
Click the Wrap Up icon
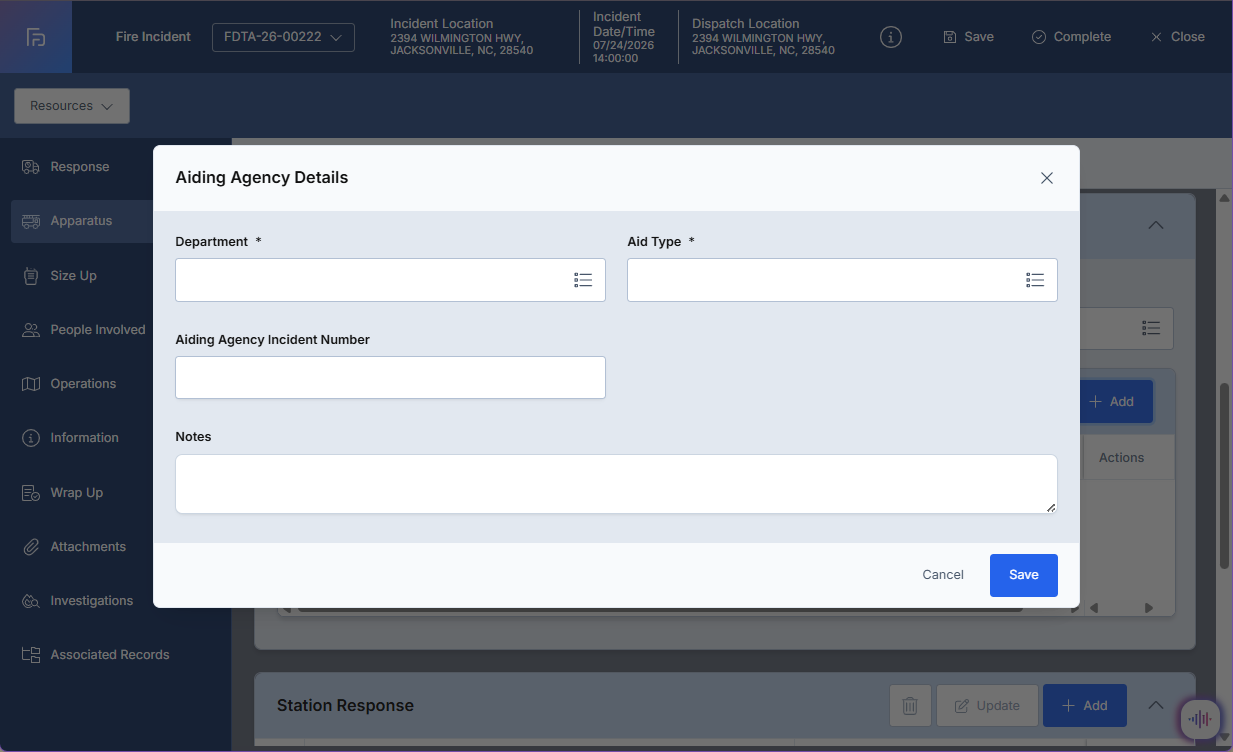(31, 493)
